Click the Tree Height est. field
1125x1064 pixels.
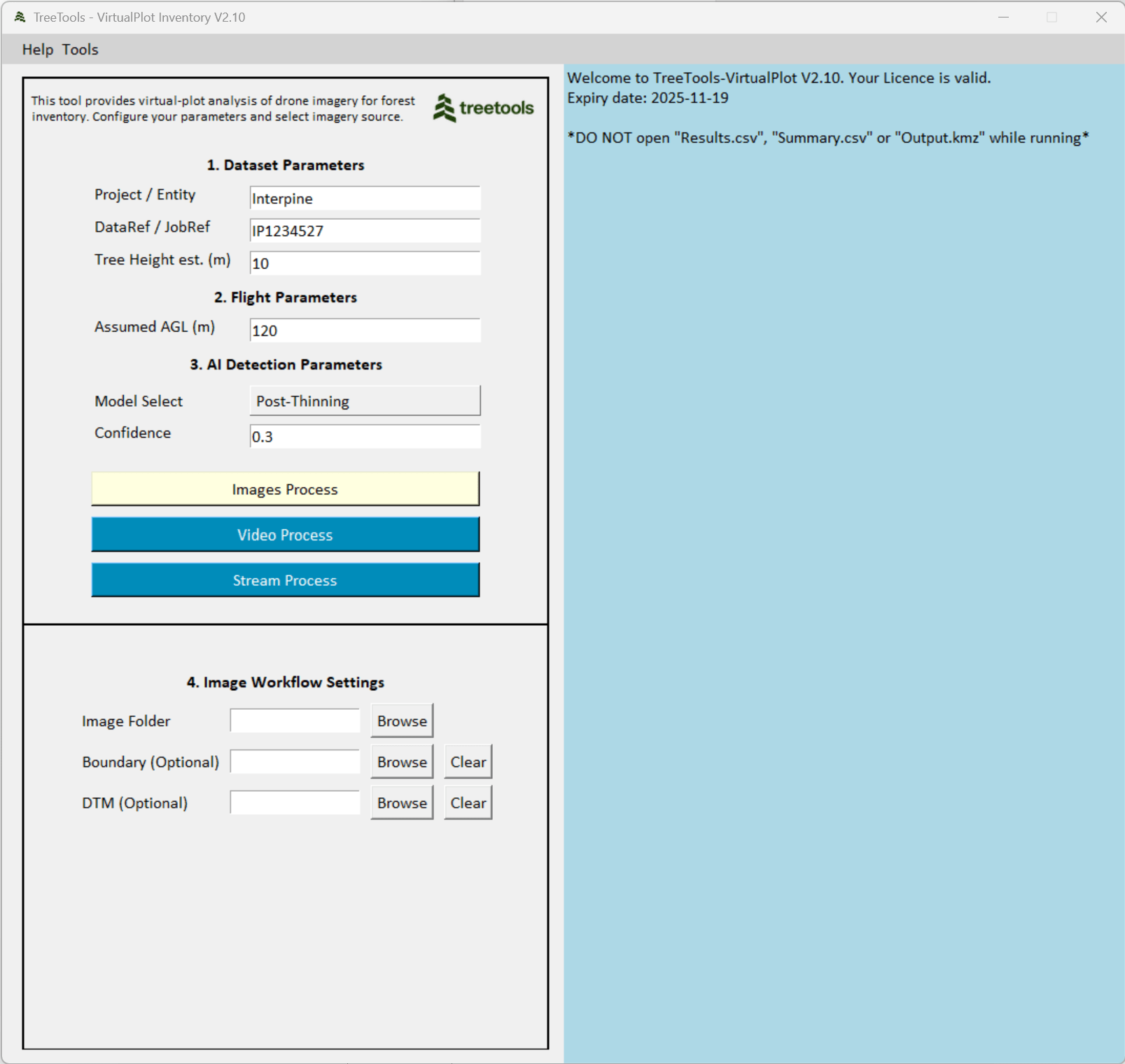tap(365, 263)
